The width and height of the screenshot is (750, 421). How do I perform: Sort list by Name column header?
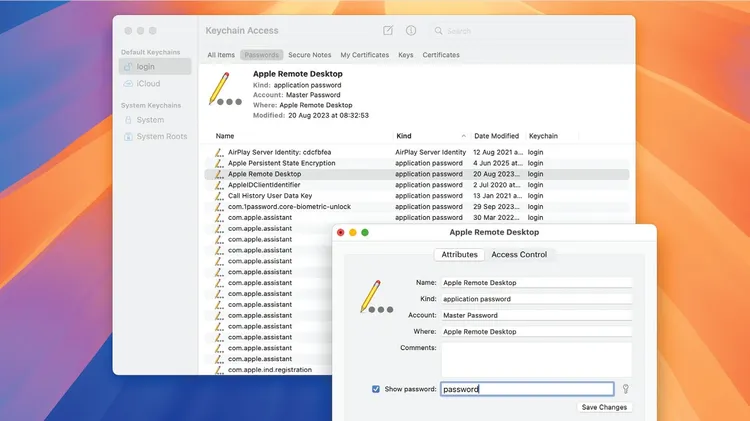pos(225,136)
